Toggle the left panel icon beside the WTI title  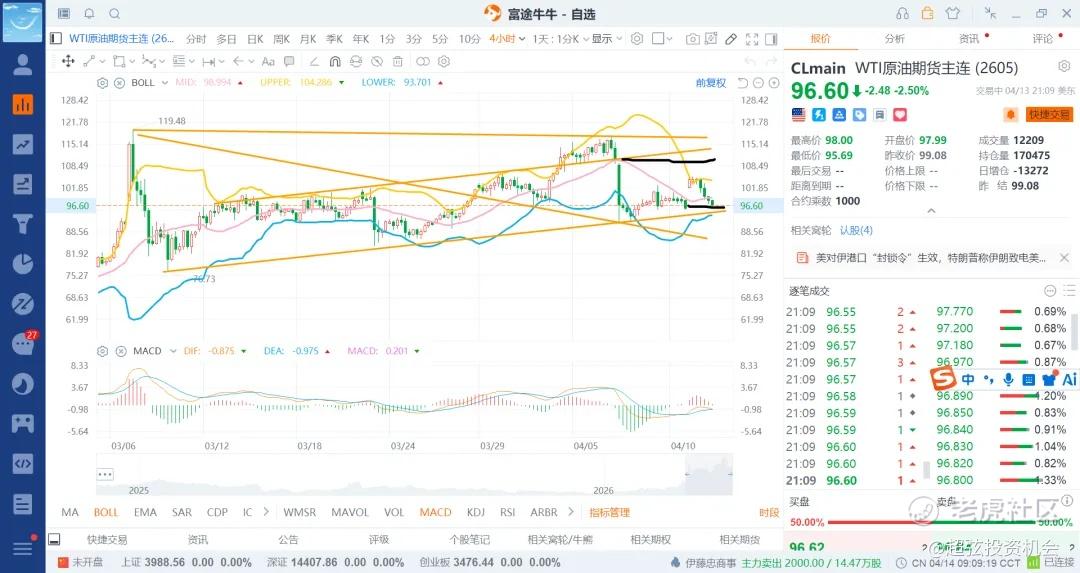pyautogui.click(x=56, y=39)
